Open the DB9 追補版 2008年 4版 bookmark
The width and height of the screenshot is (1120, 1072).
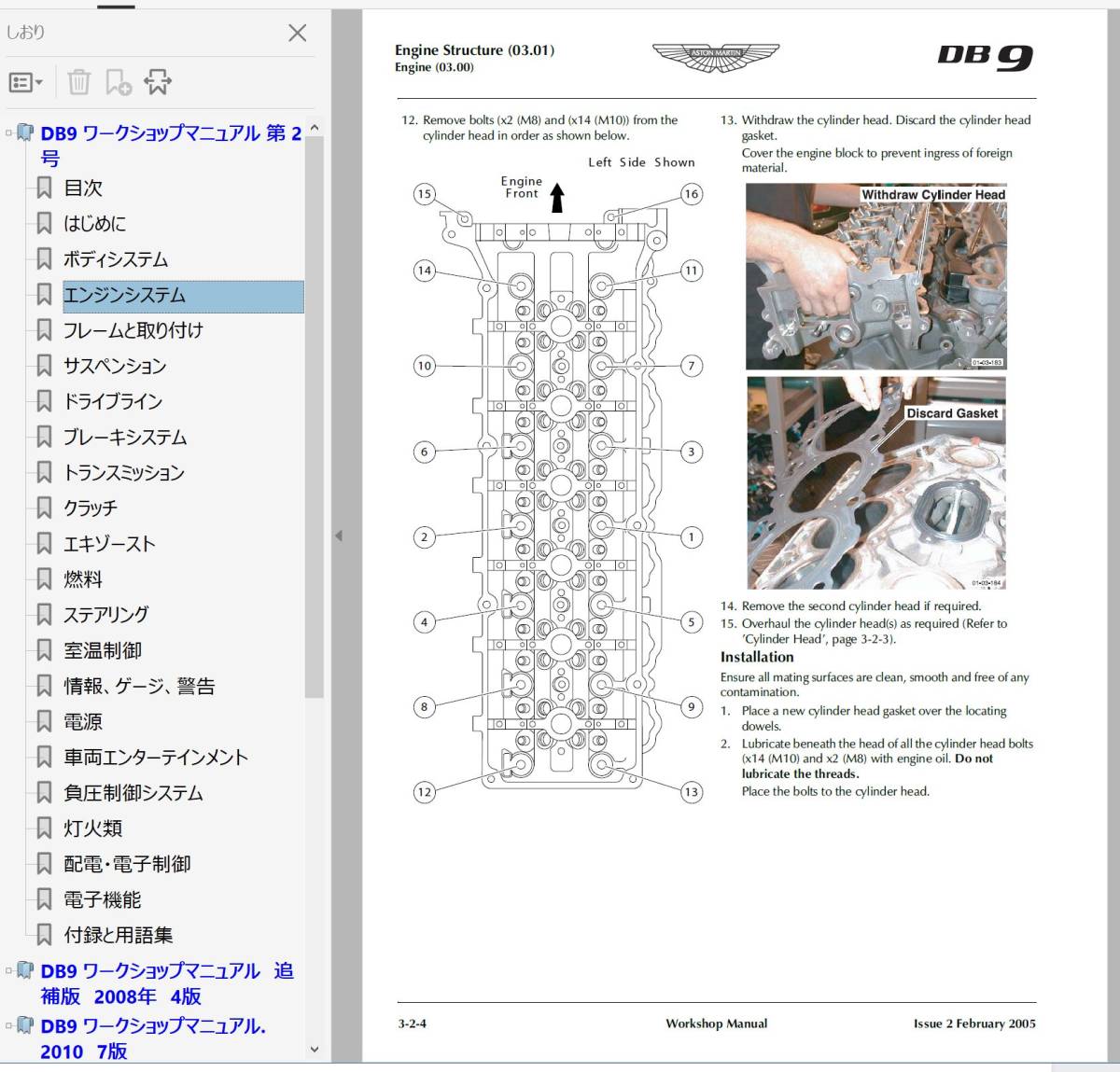click(x=167, y=983)
